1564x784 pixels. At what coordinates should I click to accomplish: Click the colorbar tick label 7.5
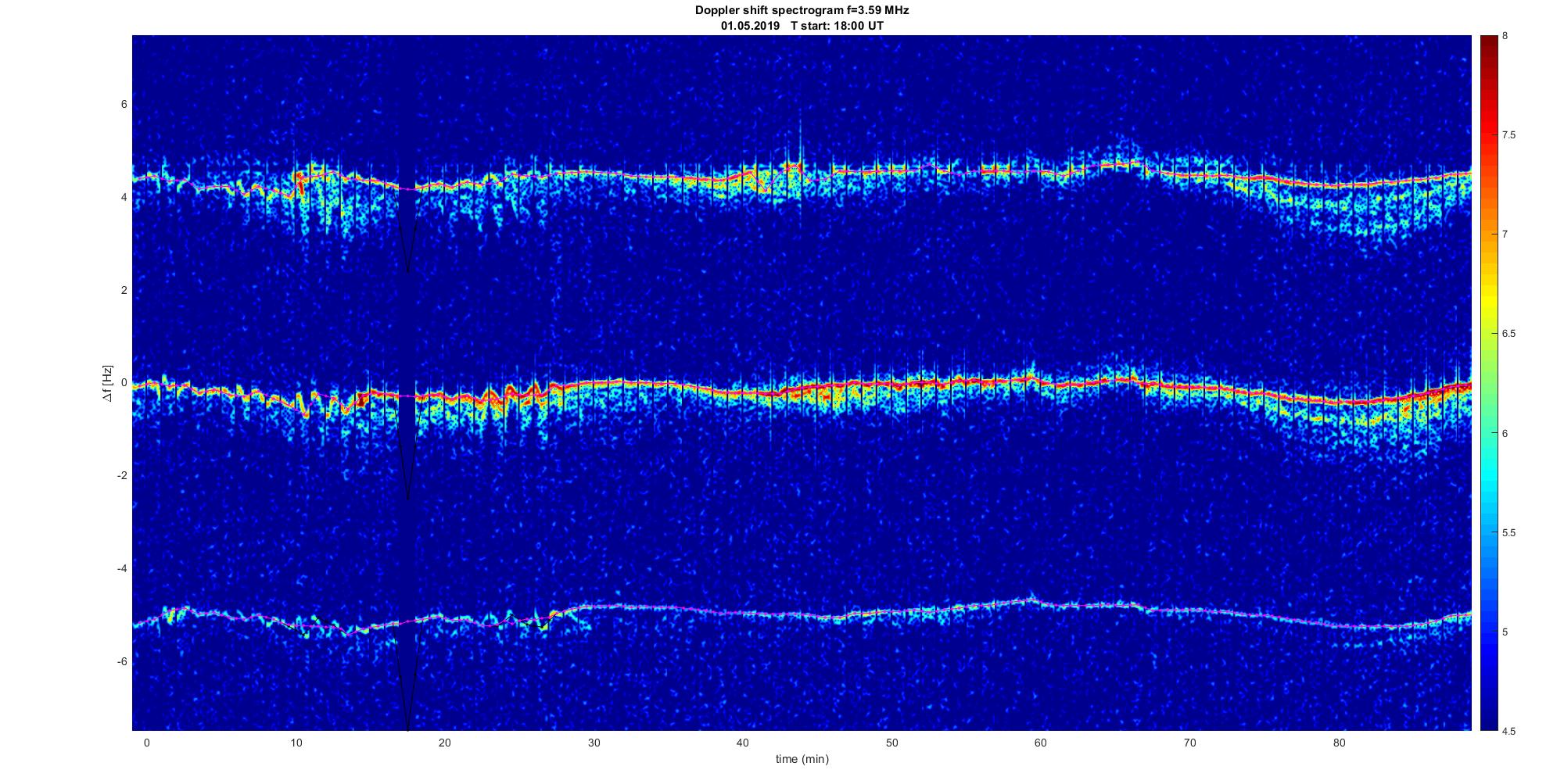(x=1508, y=135)
